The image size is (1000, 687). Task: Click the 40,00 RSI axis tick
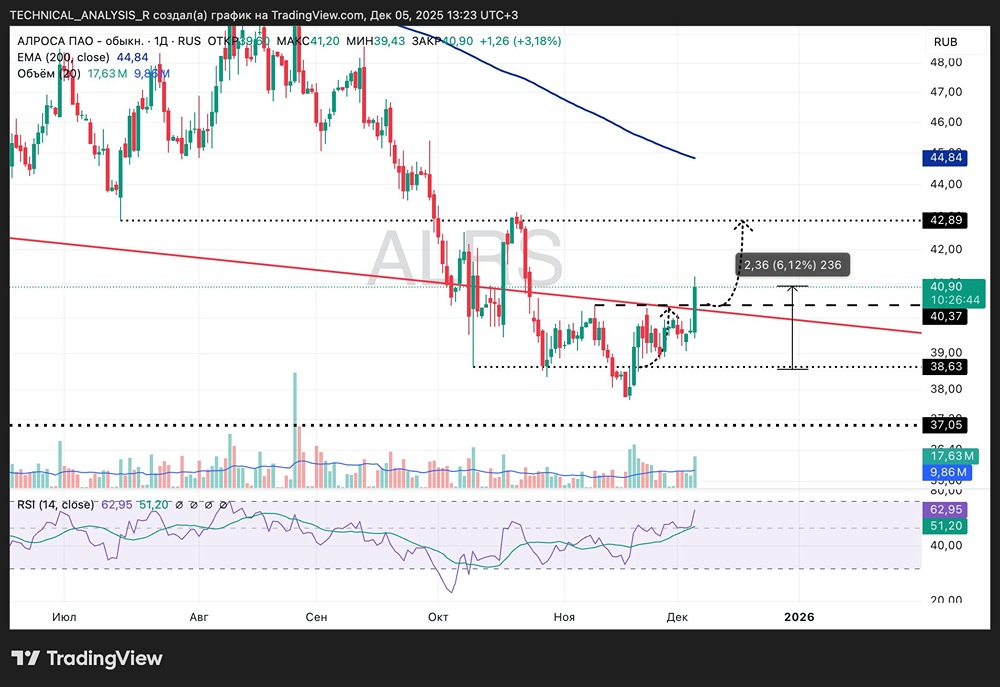point(946,545)
